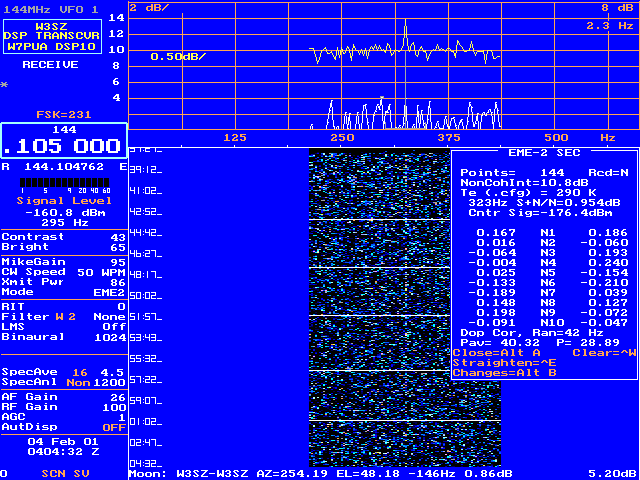Image resolution: width=640 pixels, height=480 pixels.
Task: Select NonCohInt=10.8dB line
Action: point(524,182)
